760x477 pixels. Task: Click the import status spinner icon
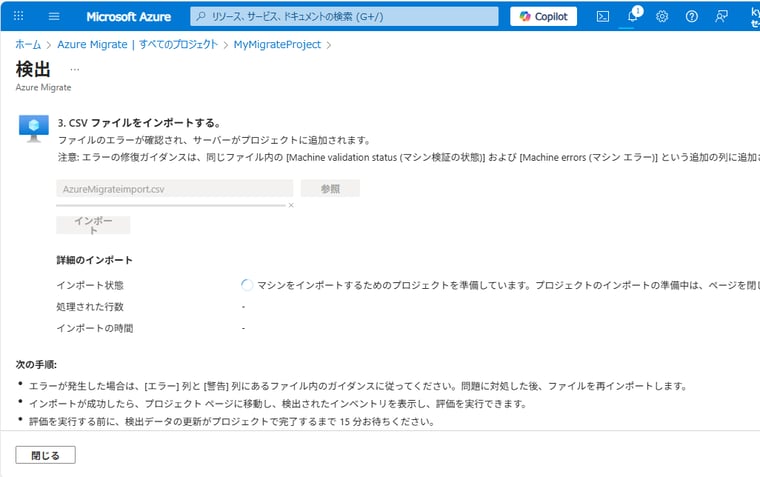[247, 285]
